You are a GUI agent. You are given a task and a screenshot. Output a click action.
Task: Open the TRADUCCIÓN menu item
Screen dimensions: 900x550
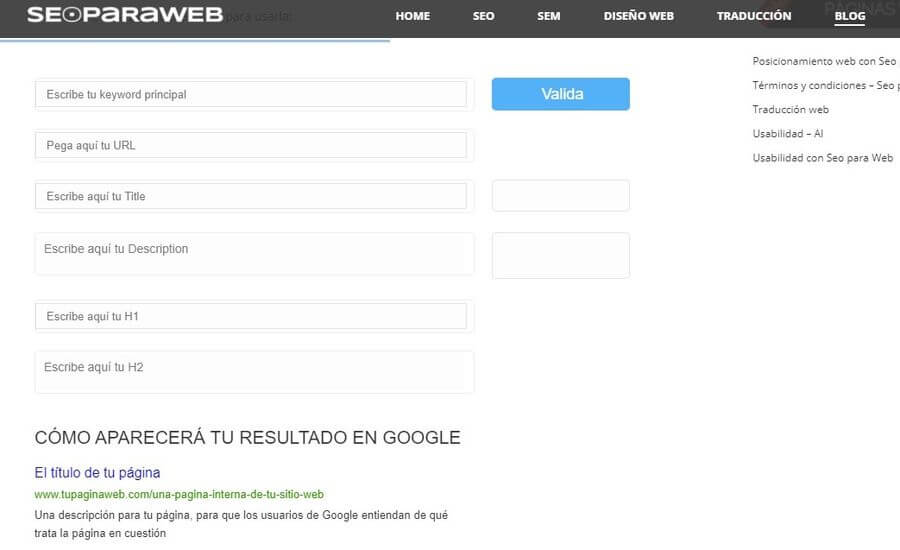point(754,16)
